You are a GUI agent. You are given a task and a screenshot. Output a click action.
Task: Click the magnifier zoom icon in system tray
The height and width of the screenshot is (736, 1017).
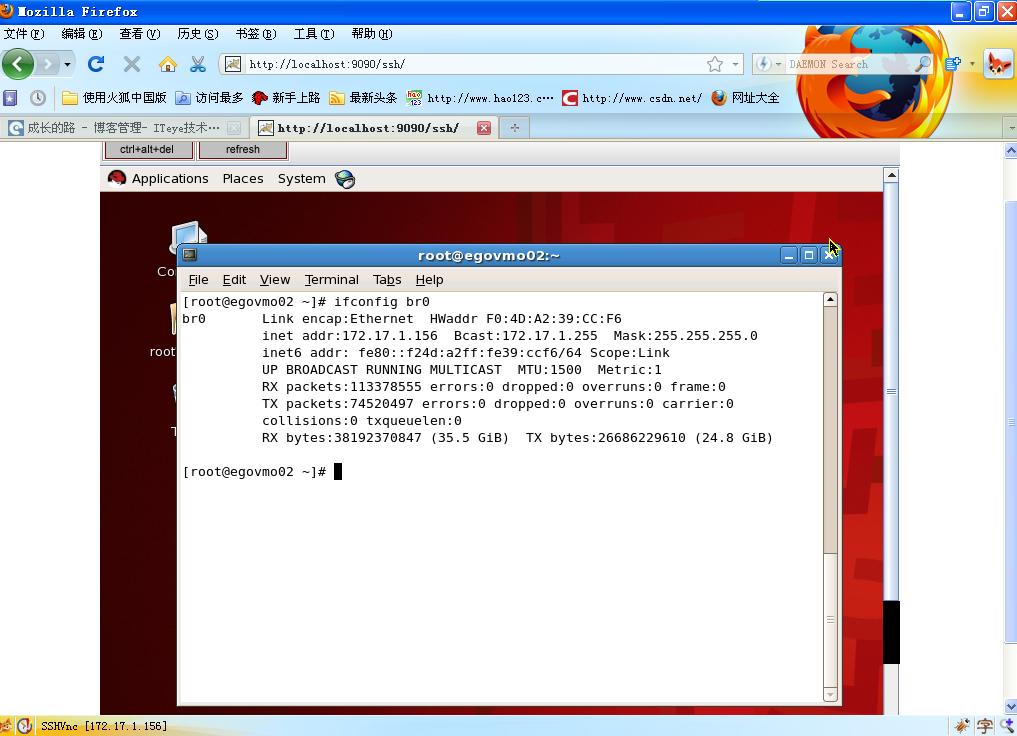pyautogui.click(x=1006, y=725)
